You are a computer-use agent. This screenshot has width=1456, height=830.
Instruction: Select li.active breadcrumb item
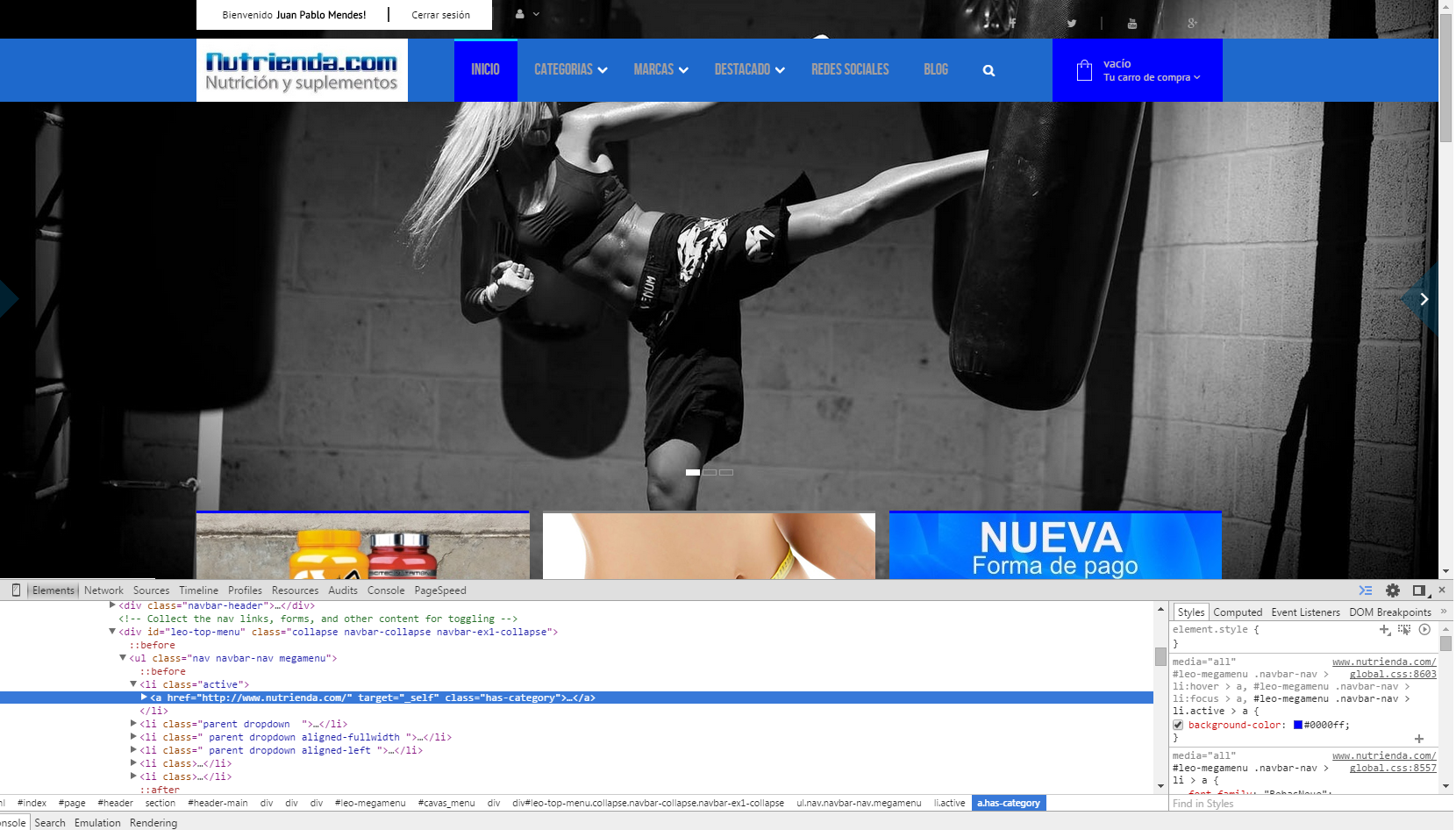pyautogui.click(x=949, y=803)
